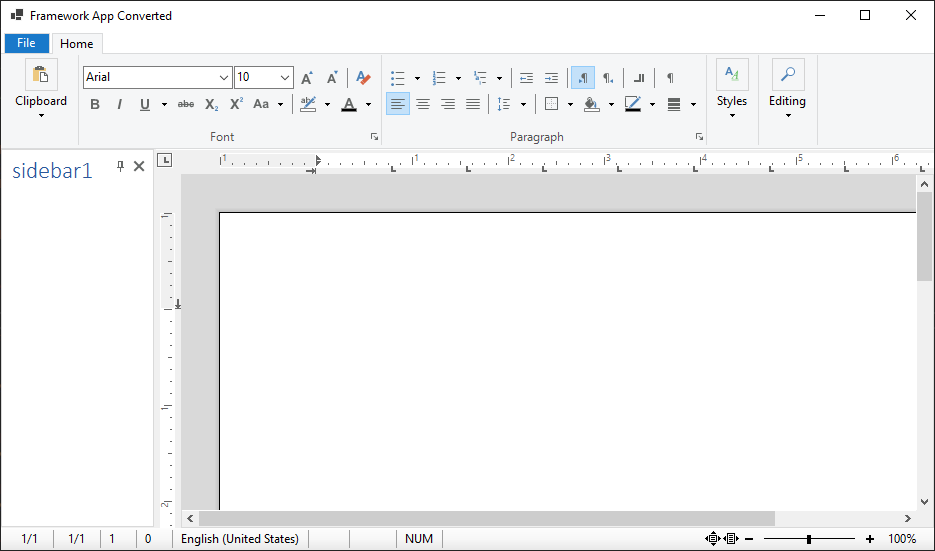Justify the paragraph text
Viewport: 935px width, 551px height.
tap(473, 104)
